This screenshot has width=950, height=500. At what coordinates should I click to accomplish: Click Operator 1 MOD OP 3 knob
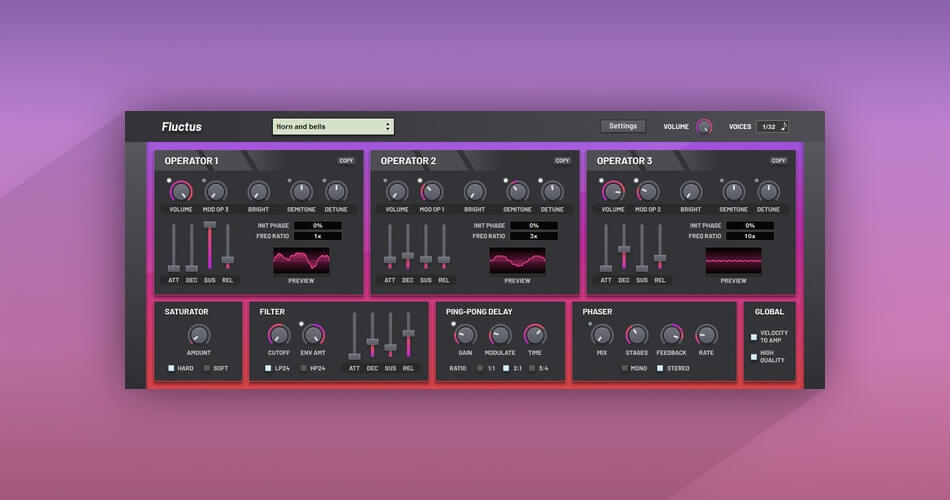coord(215,192)
